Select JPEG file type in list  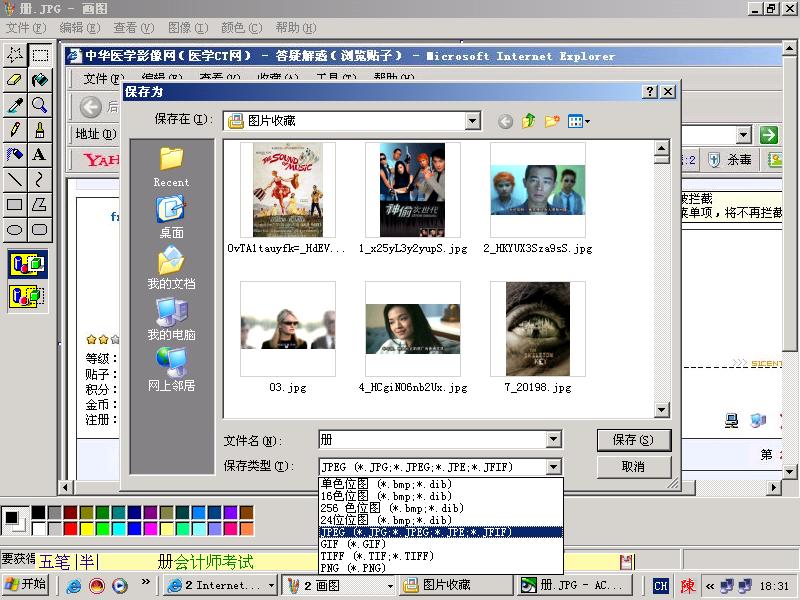441,532
